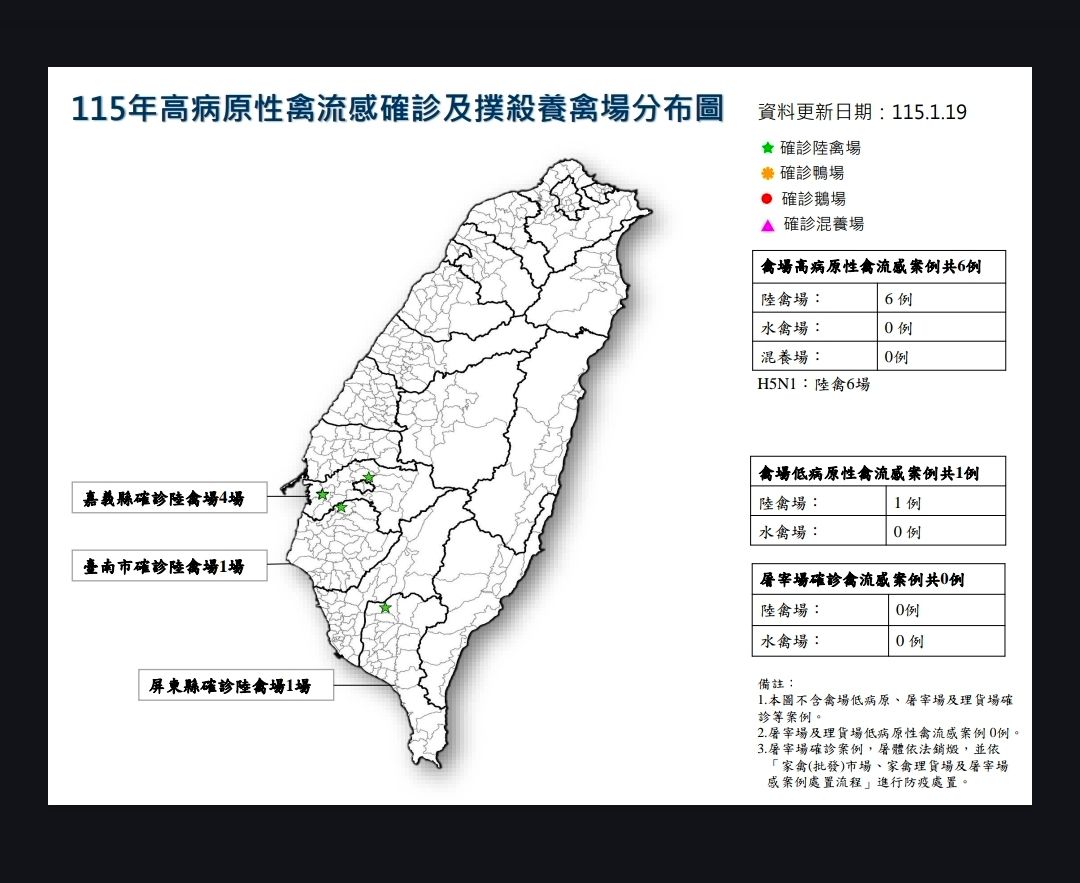Click the magenta triangle legend icon for 確診混養場
Image resolution: width=1080 pixels, height=883 pixels.
point(767,225)
